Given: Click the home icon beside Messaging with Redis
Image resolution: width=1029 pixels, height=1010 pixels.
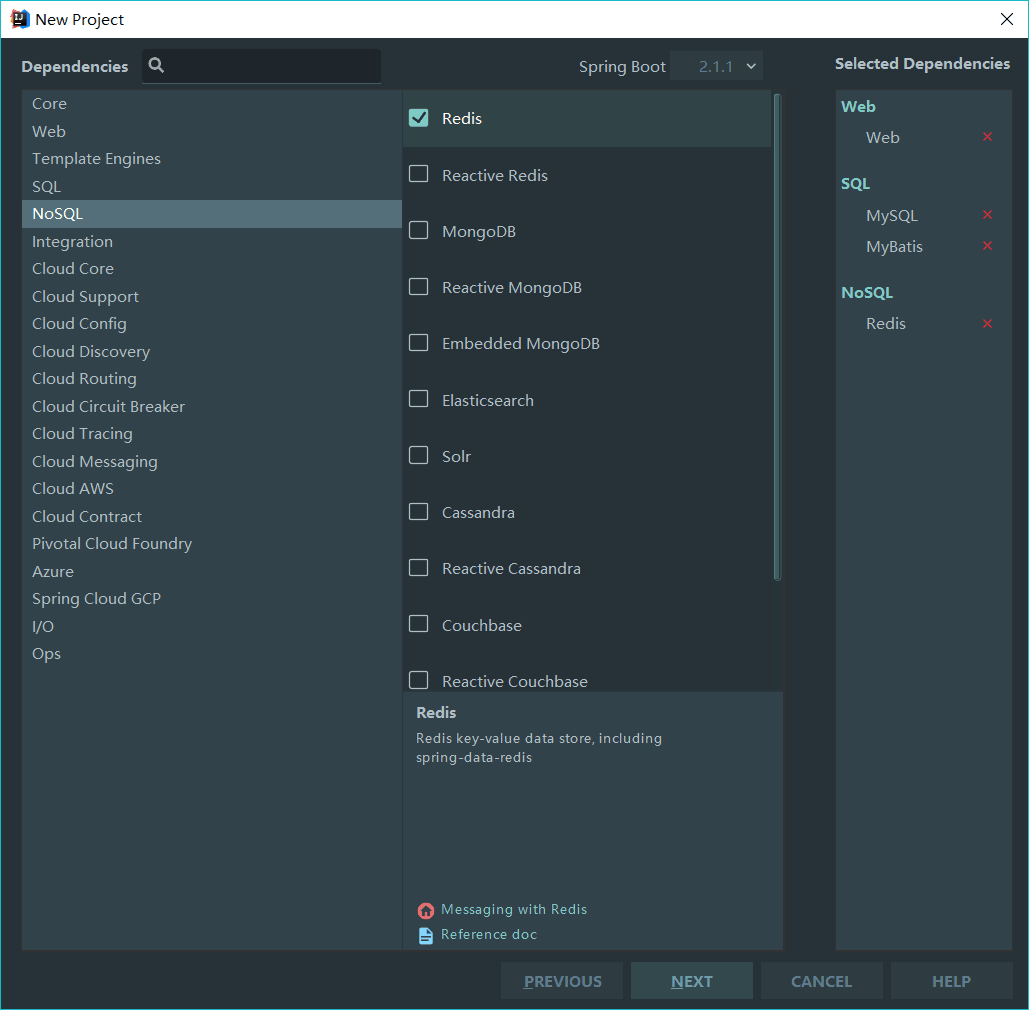Looking at the screenshot, I should point(426,910).
